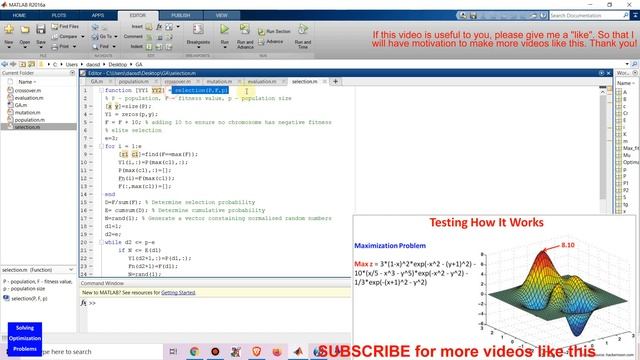Click the Compare tool
The width and height of the screenshot is (640, 360).
64,36
